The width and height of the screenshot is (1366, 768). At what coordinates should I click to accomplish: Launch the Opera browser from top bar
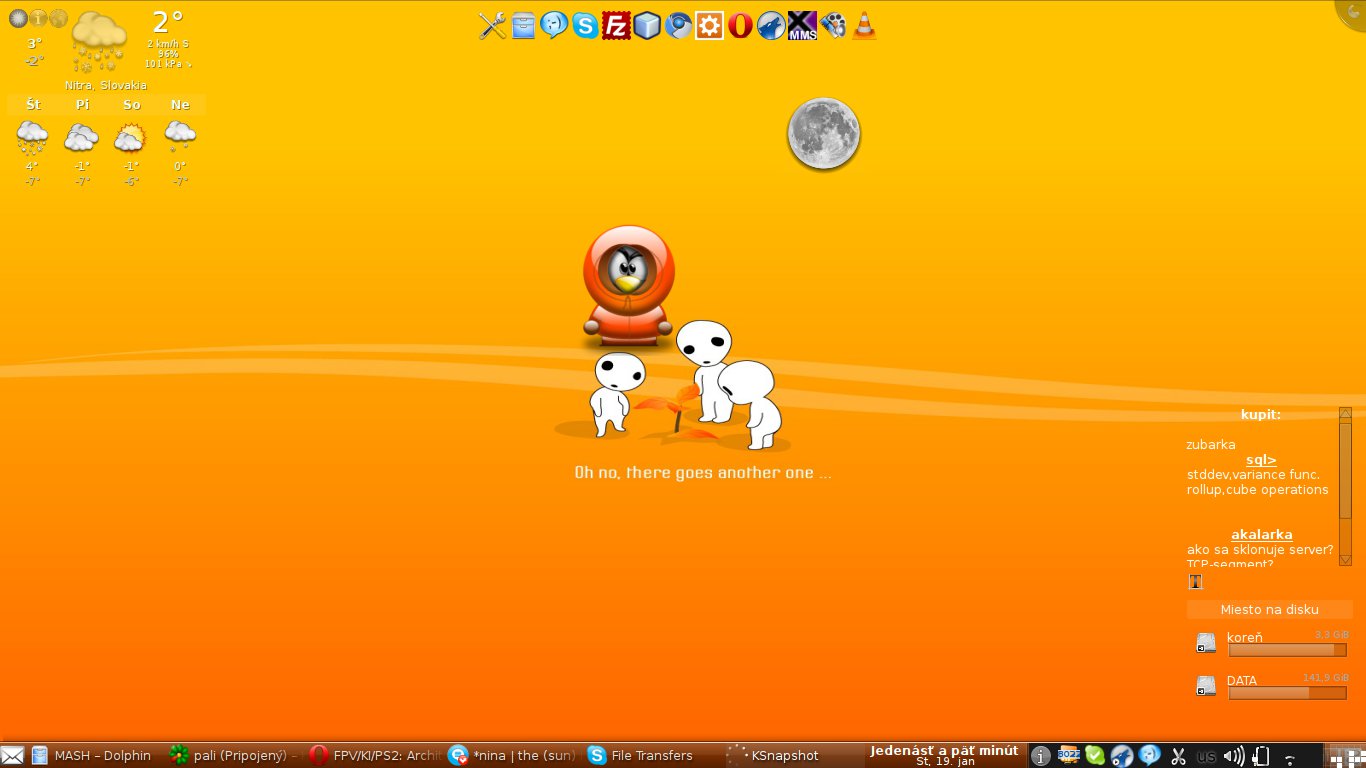tap(740, 25)
